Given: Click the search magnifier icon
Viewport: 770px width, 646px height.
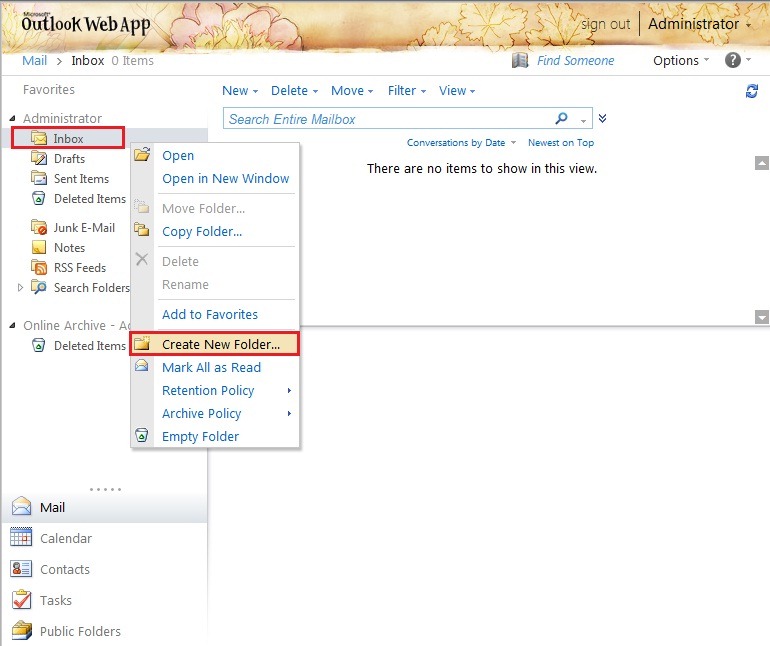Looking at the screenshot, I should click(x=562, y=119).
